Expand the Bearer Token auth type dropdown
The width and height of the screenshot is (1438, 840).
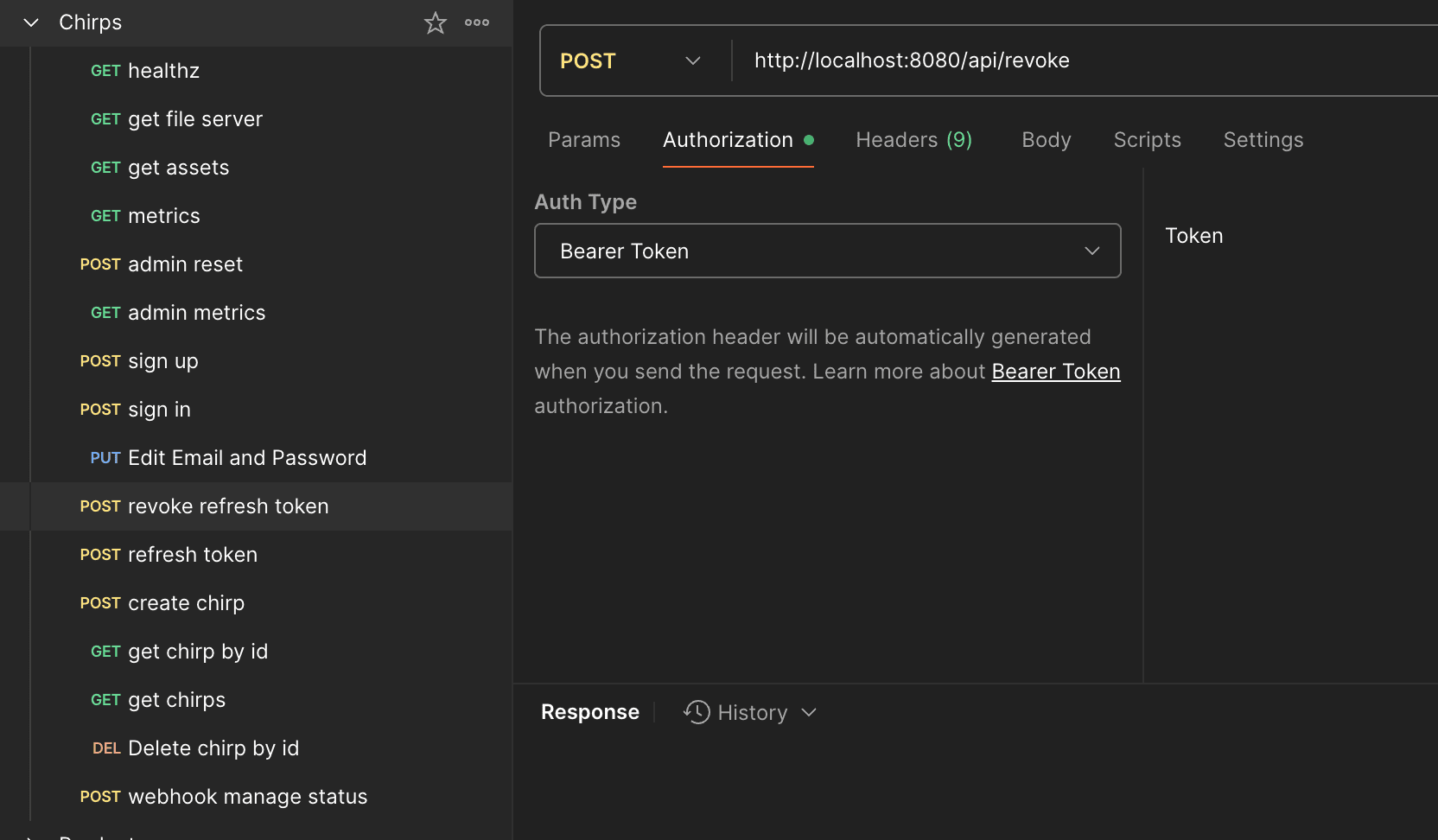pyautogui.click(x=827, y=251)
